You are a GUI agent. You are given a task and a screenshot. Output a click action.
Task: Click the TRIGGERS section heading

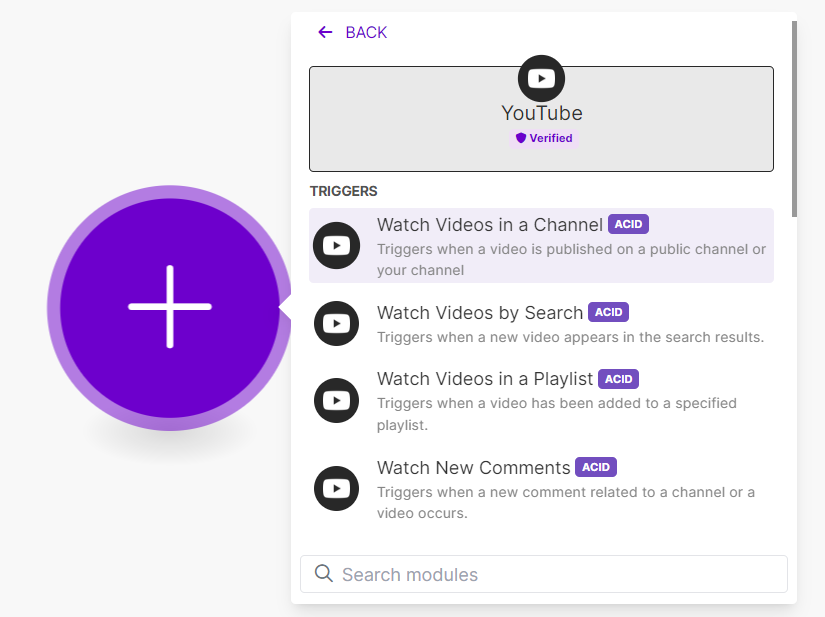(x=344, y=191)
